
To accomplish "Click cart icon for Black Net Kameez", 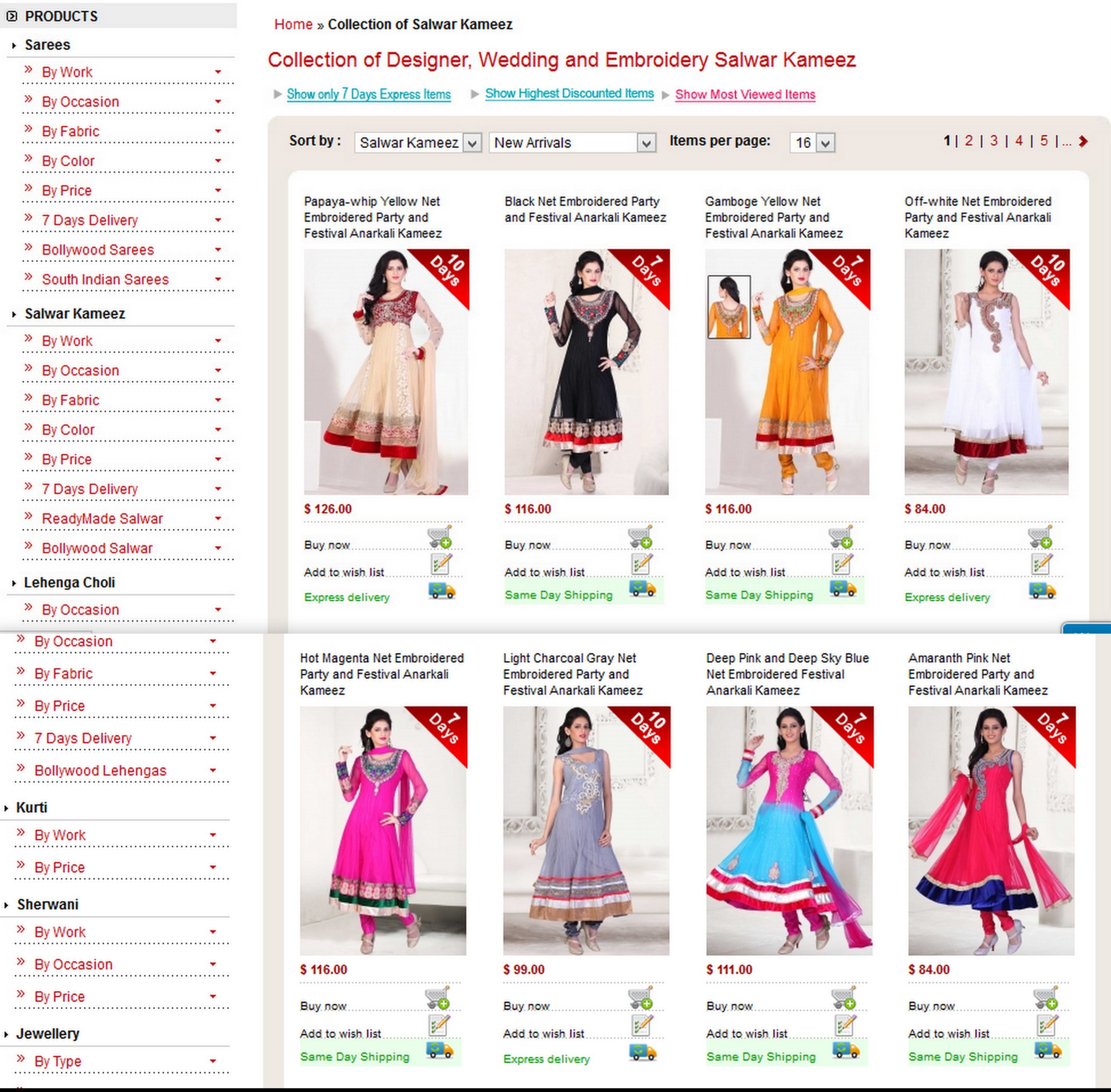I will click(x=641, y=537).
